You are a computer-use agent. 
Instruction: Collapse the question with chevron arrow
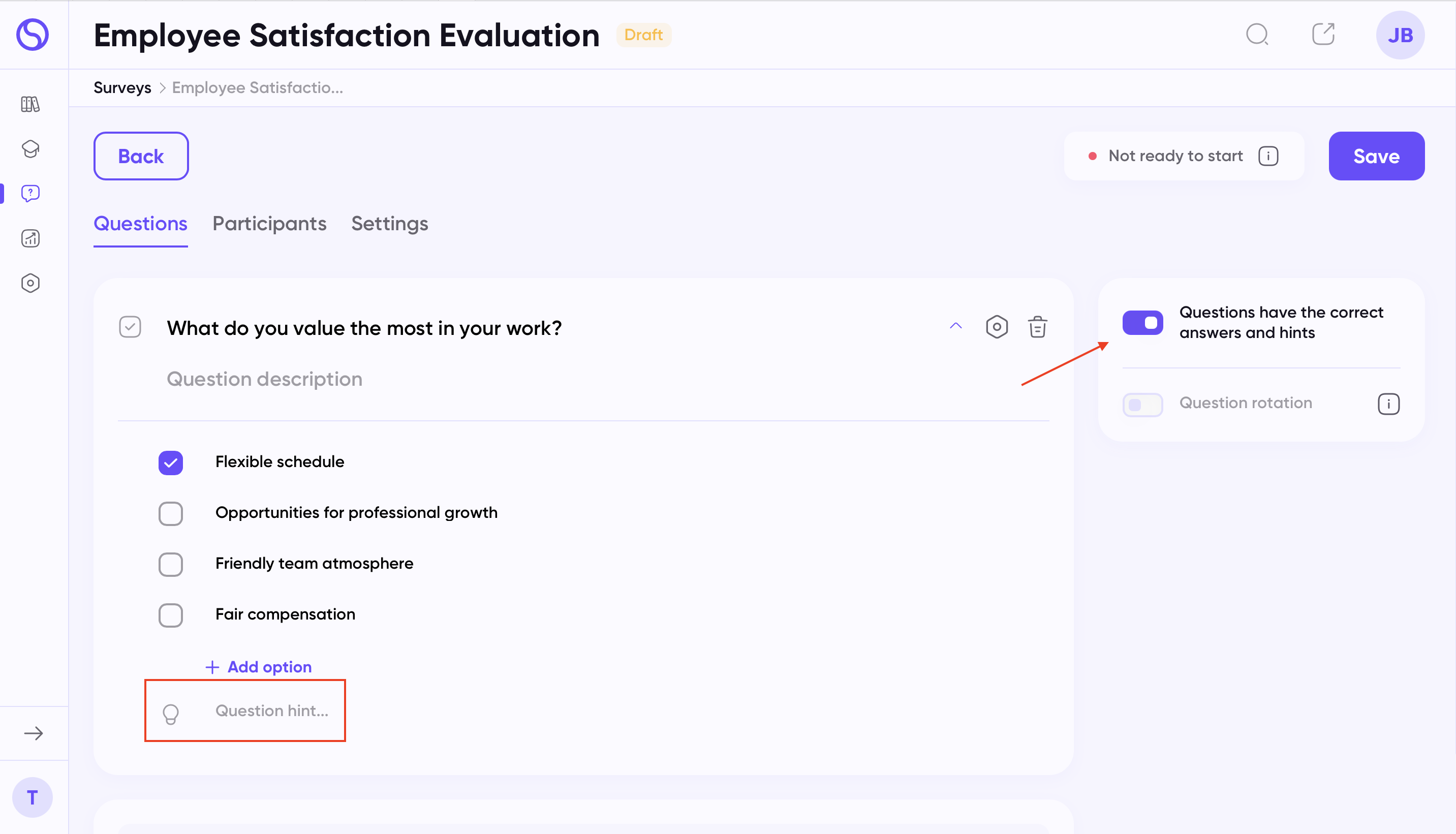click(x=955, y=326)
